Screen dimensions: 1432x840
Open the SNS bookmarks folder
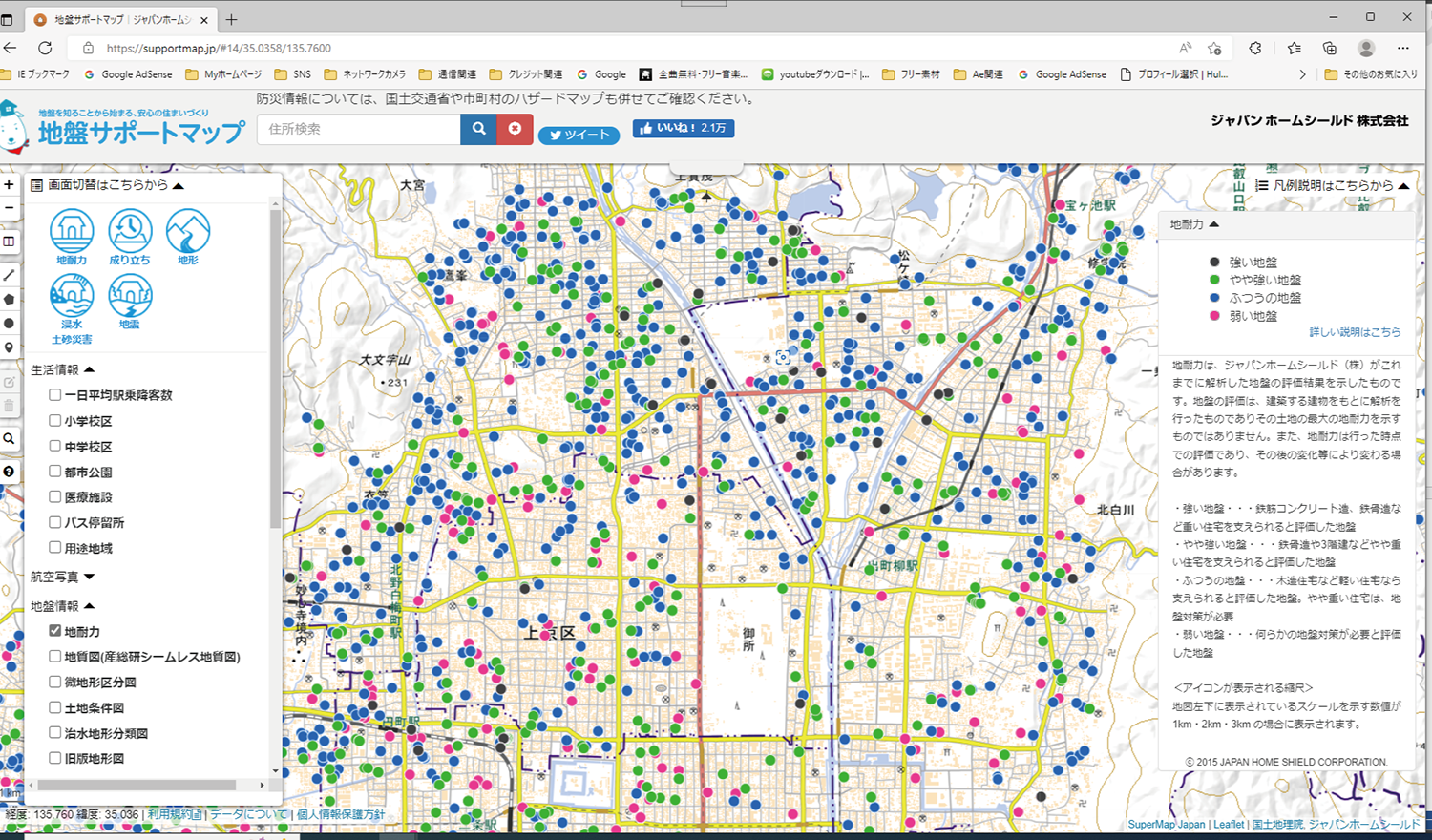(293, 74)
